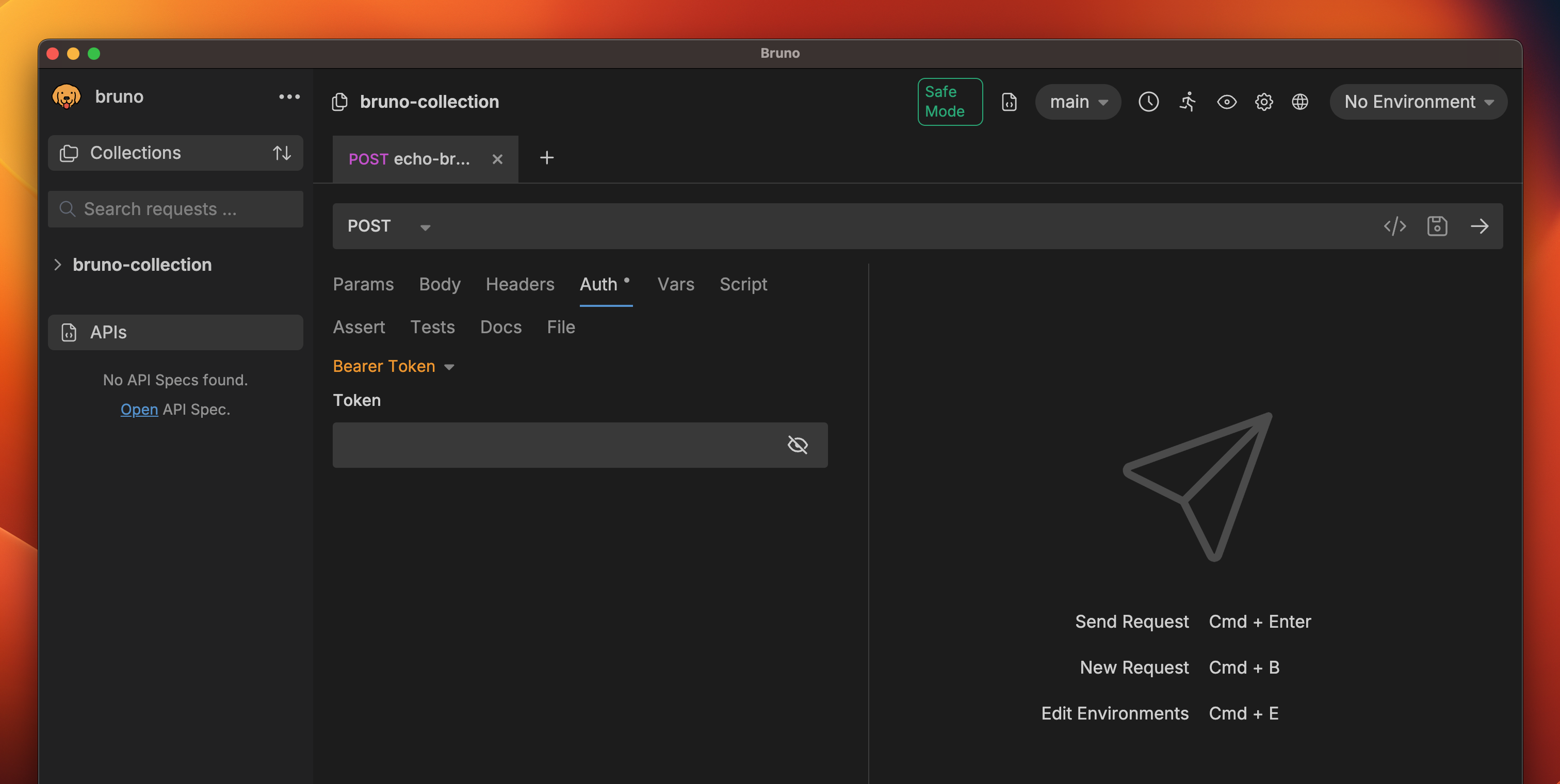Click the plus button for new tab
The height and width of the screenshot is (784, 1560).
coord(546,158)
